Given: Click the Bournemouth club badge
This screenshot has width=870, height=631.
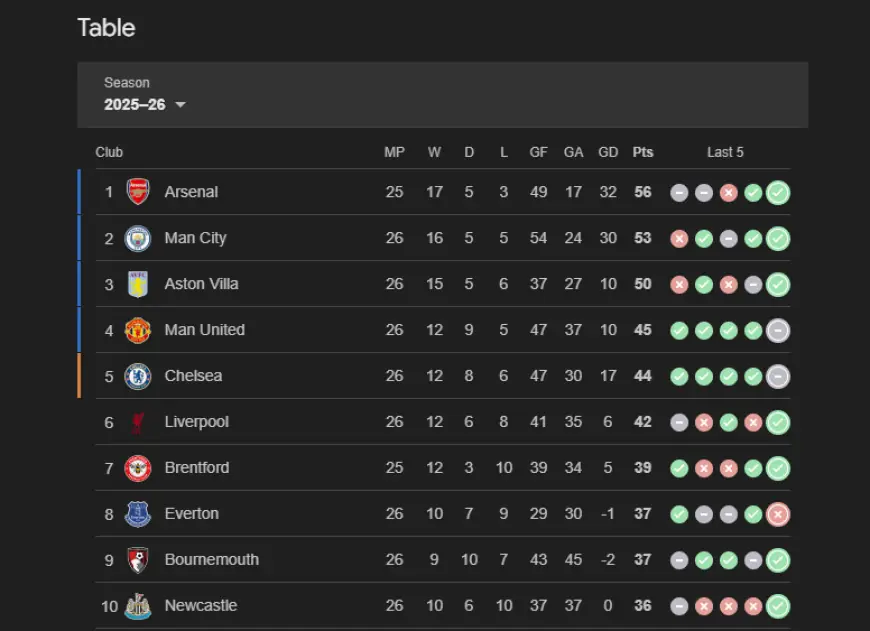Looking at the screenshot, I should (137, 560).
